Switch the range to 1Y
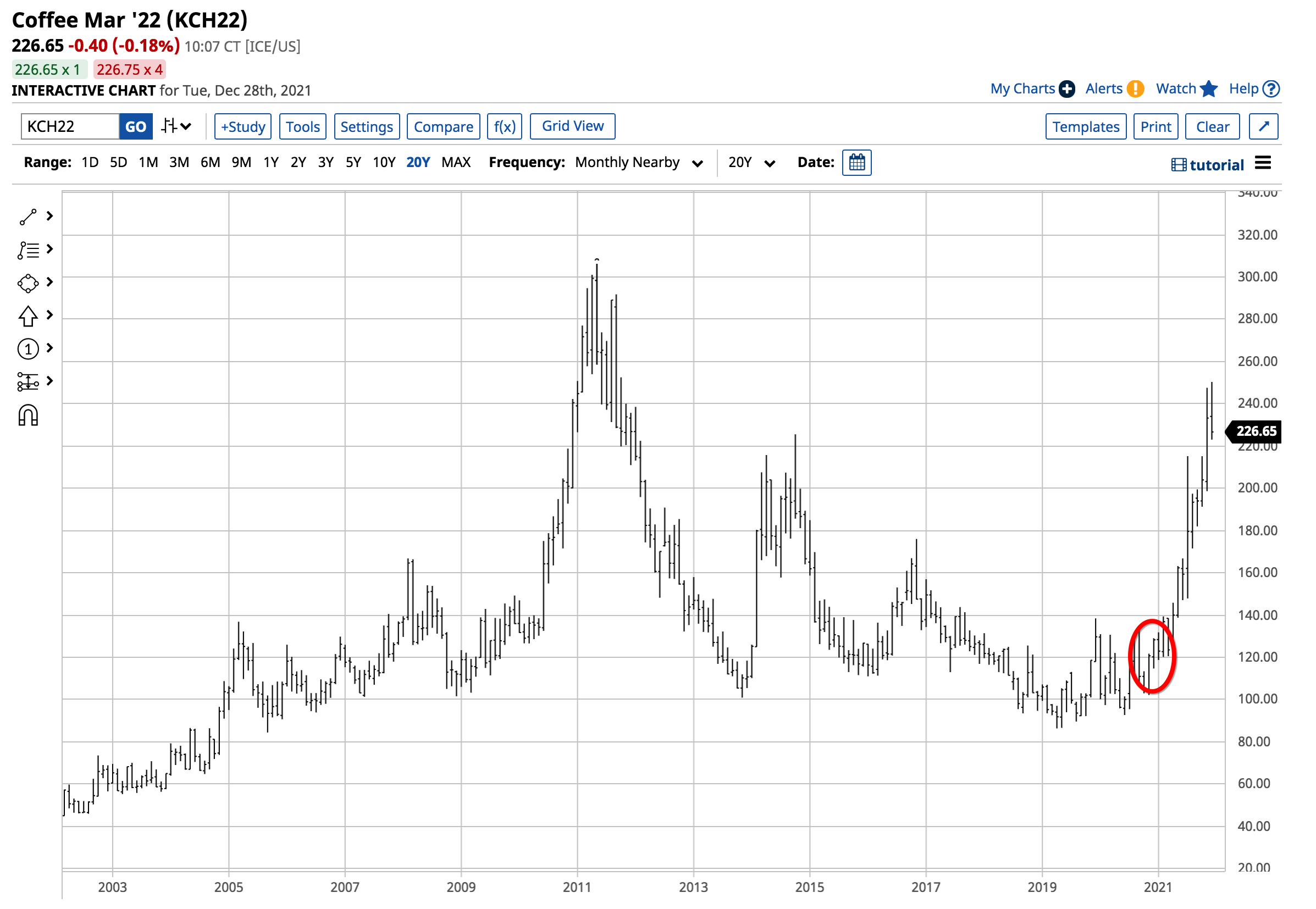This screenshot has height=909, width=1316. tap(270, 162)
